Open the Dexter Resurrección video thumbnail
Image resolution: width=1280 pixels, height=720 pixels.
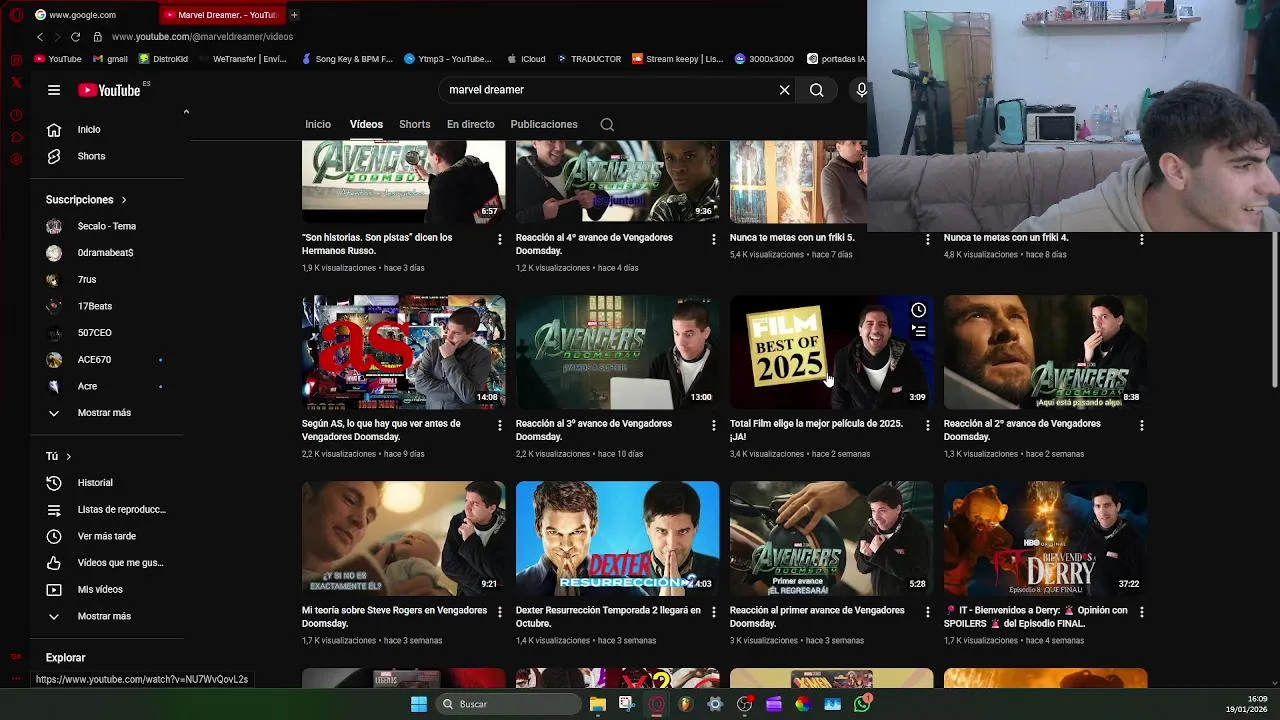coord(617,539)
